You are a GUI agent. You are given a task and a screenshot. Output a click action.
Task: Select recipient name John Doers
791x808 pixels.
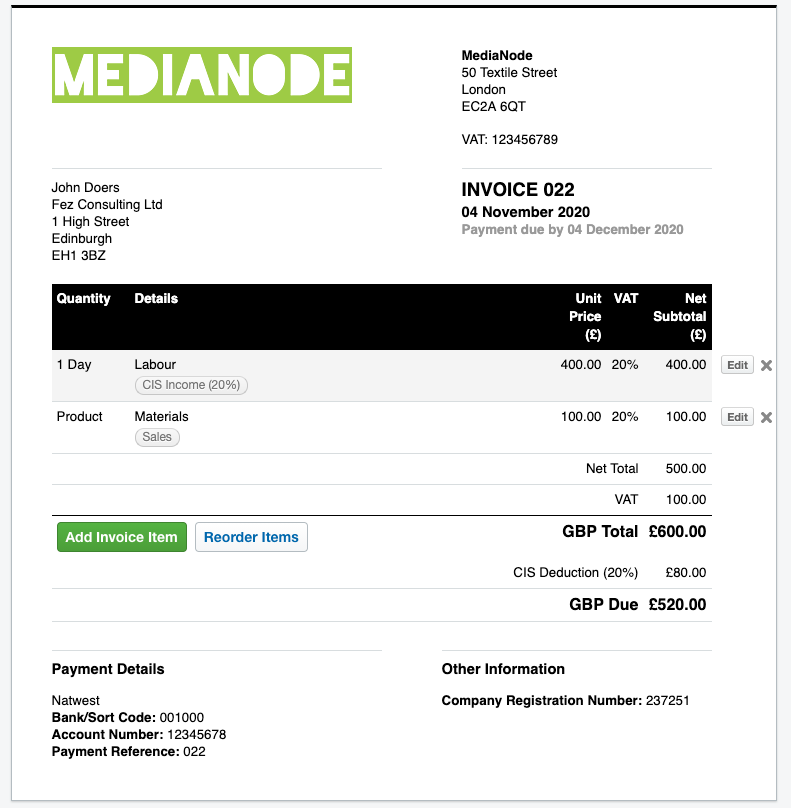85,187
